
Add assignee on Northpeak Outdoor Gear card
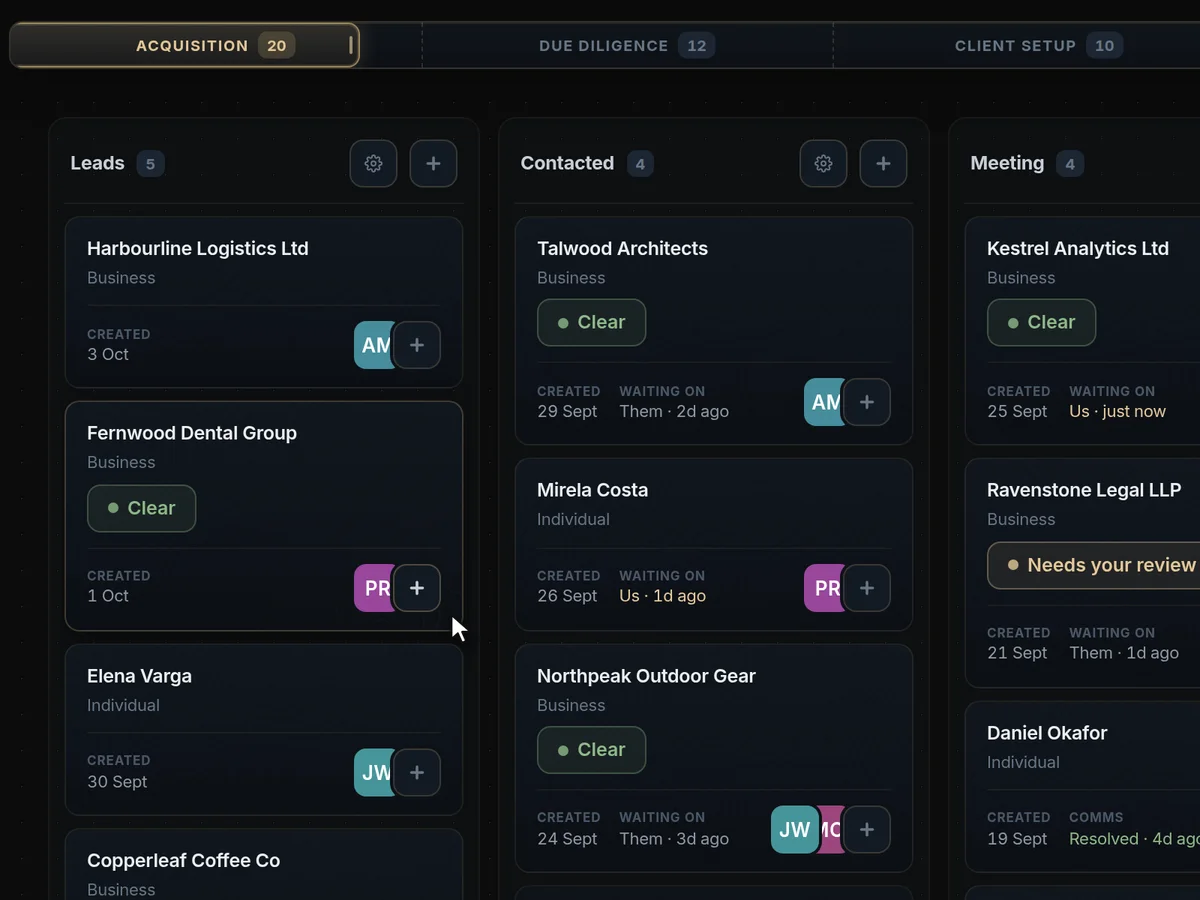(867, 829)
